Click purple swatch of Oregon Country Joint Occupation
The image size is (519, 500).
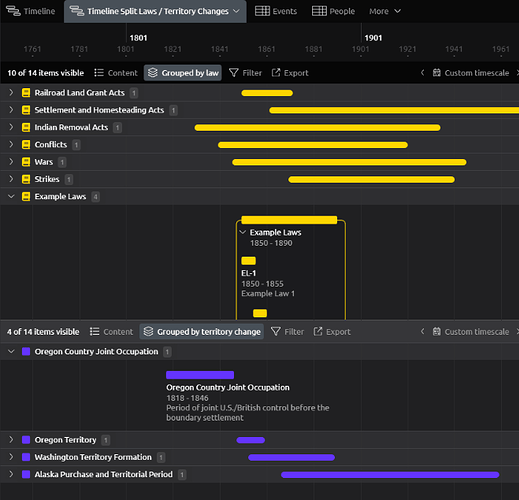click(26, 352)
